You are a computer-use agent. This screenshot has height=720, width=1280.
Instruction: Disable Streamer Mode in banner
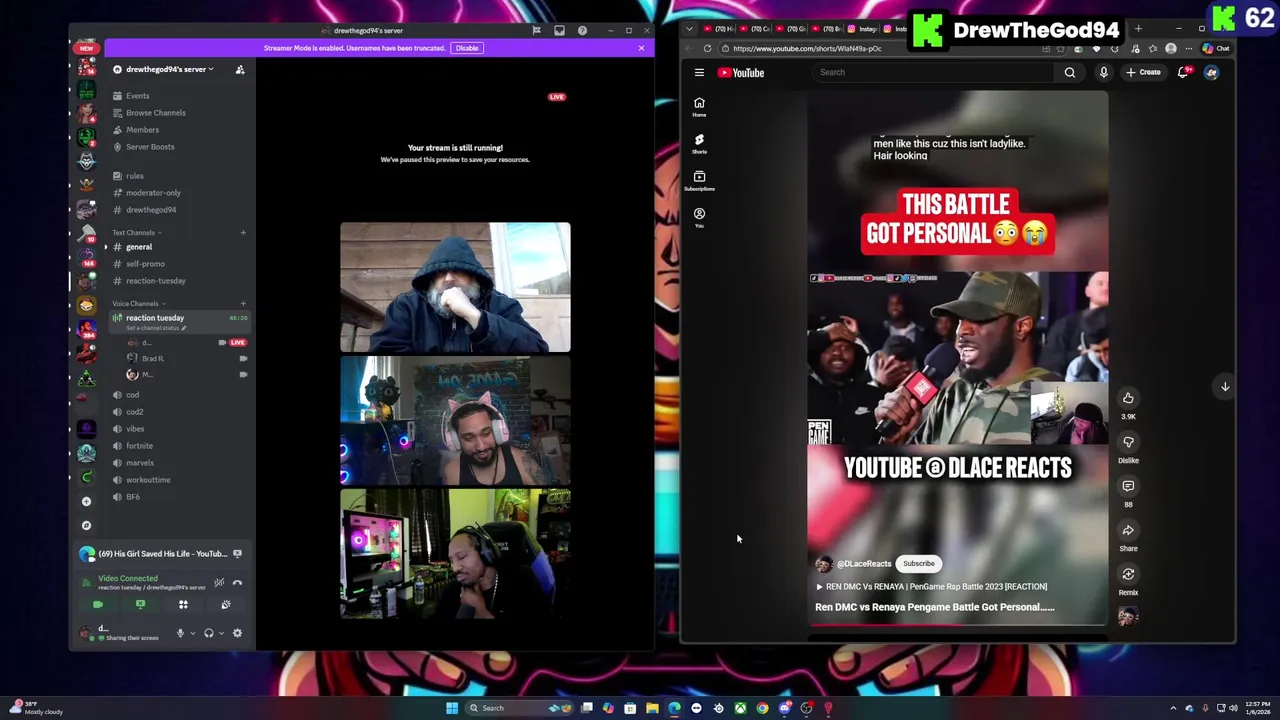(x=467, y=48)
